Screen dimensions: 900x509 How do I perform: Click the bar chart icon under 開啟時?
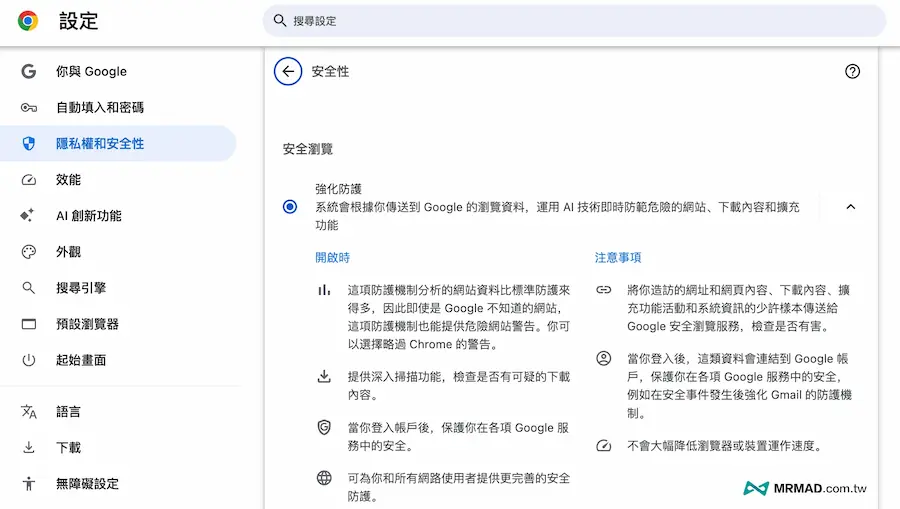click(x=324, y=290)
